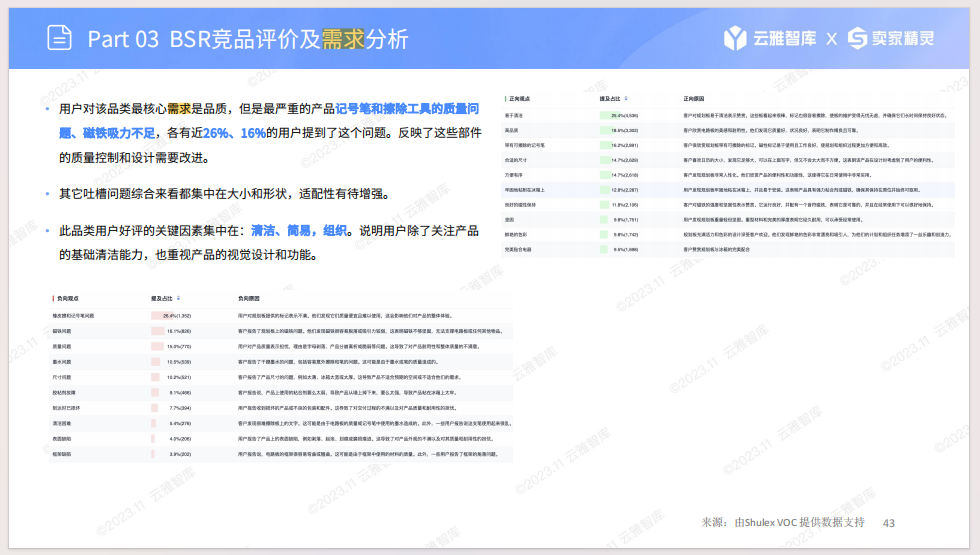Click the document icon beside Part 03 title
This screenshot has height=555, width=980.
(x=59, y=38)
